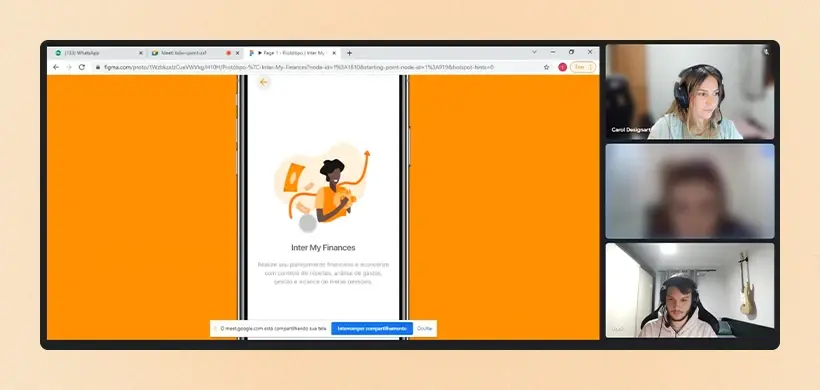Open a new browser tab

coord(349,53)
